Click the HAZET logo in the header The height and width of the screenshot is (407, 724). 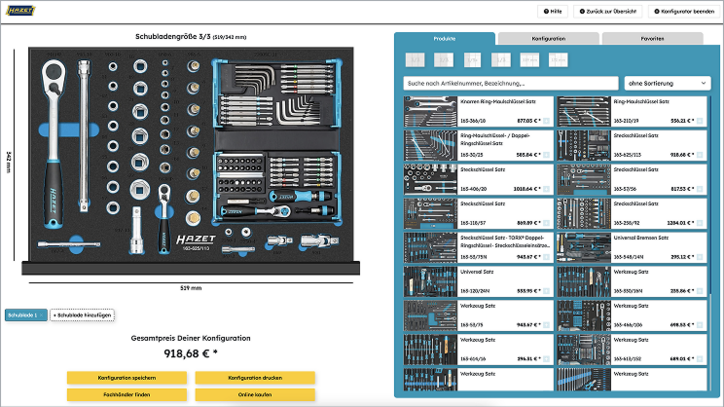click(x=21, y=10)
